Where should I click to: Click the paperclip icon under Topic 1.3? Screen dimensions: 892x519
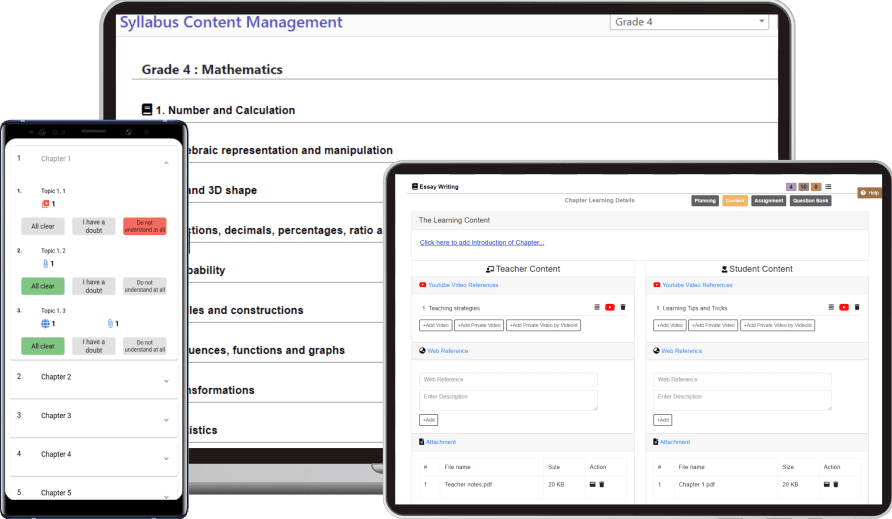click(110, 323)
